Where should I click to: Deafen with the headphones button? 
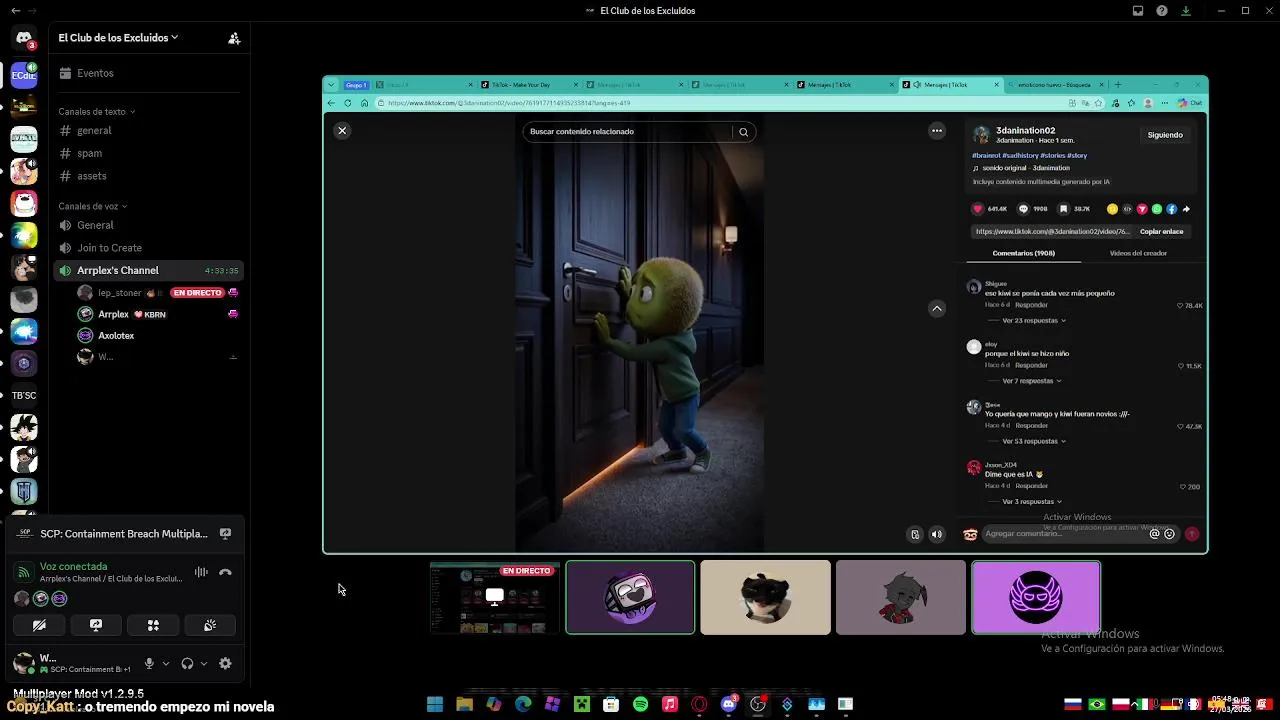coord(187,663)
